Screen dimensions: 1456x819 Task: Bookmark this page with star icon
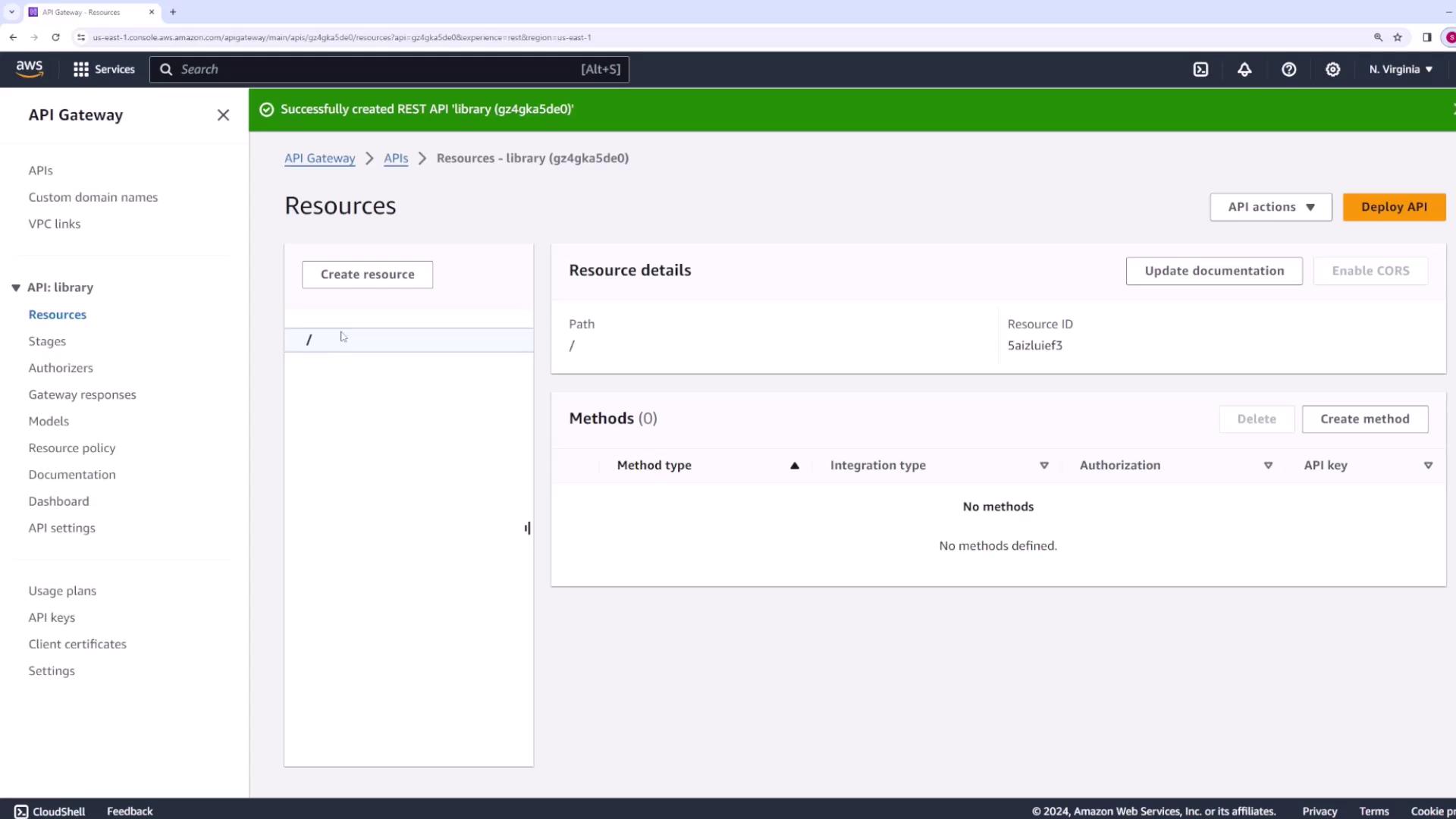click(x=1398, y=37)
